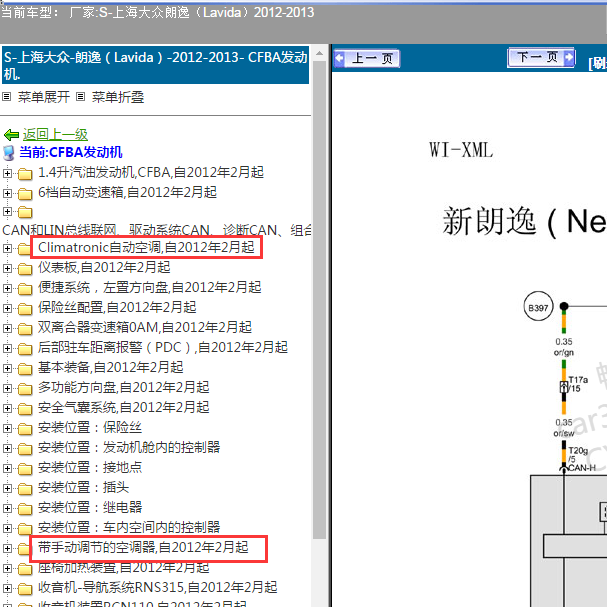Open 安装位置:插头 entry
The width and height of the screenshot is (607, 607).
83,487
